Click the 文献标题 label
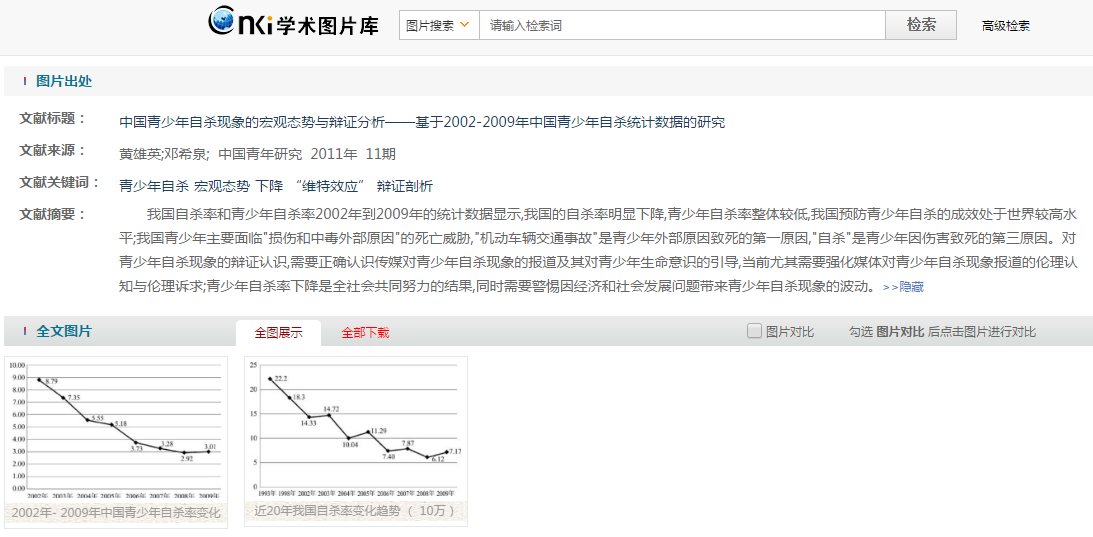 click(x=52, y=118)
